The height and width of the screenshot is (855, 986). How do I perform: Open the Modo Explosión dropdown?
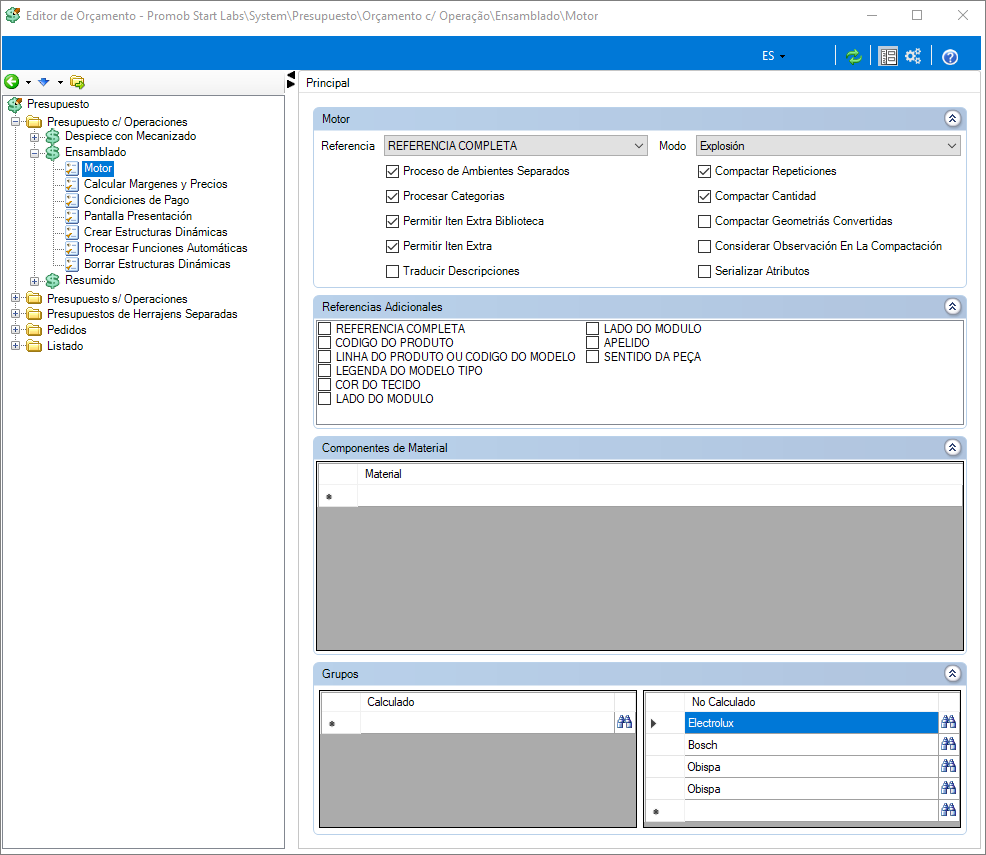point(828,146)
